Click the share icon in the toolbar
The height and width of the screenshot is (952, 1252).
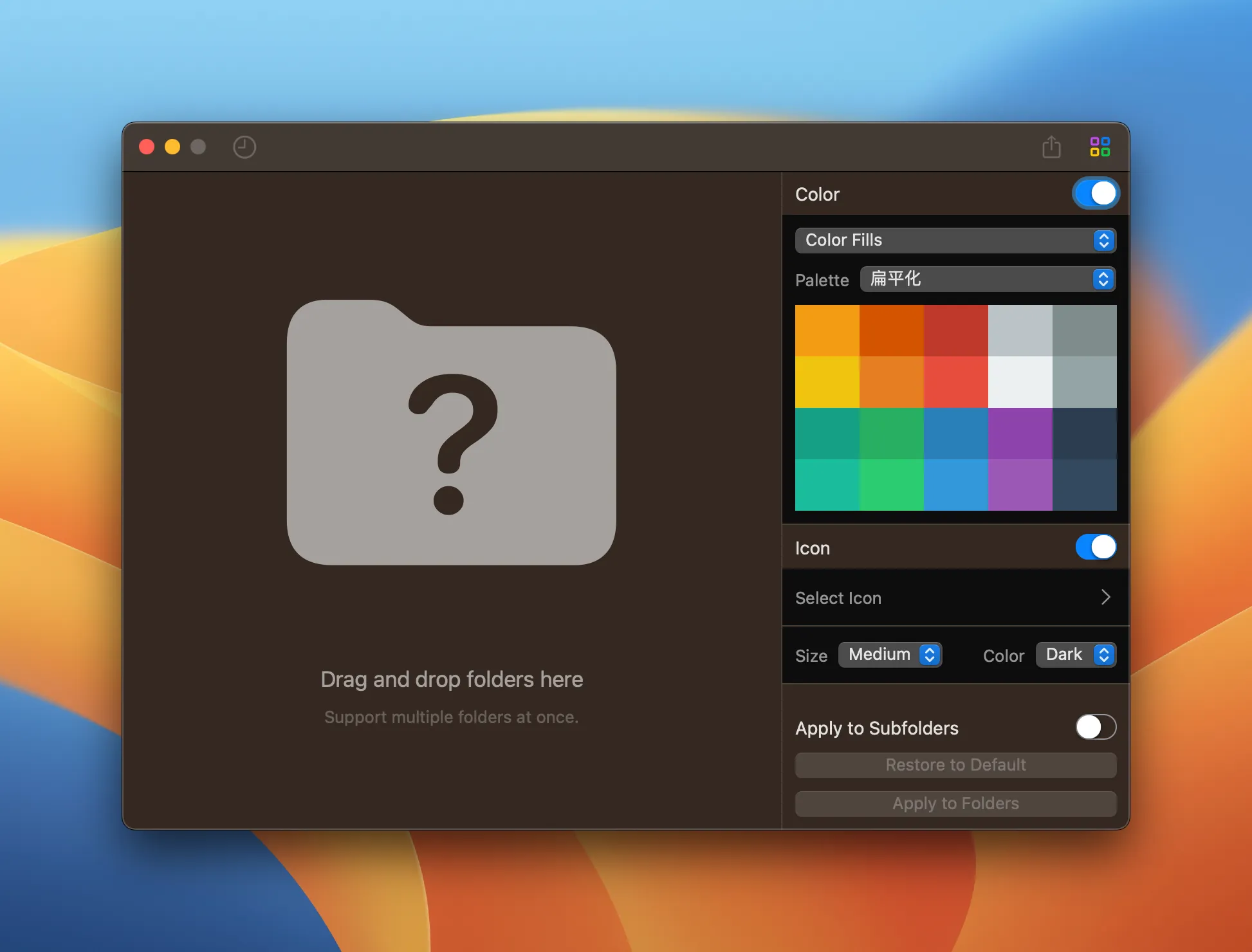(x=1051, y=147)
